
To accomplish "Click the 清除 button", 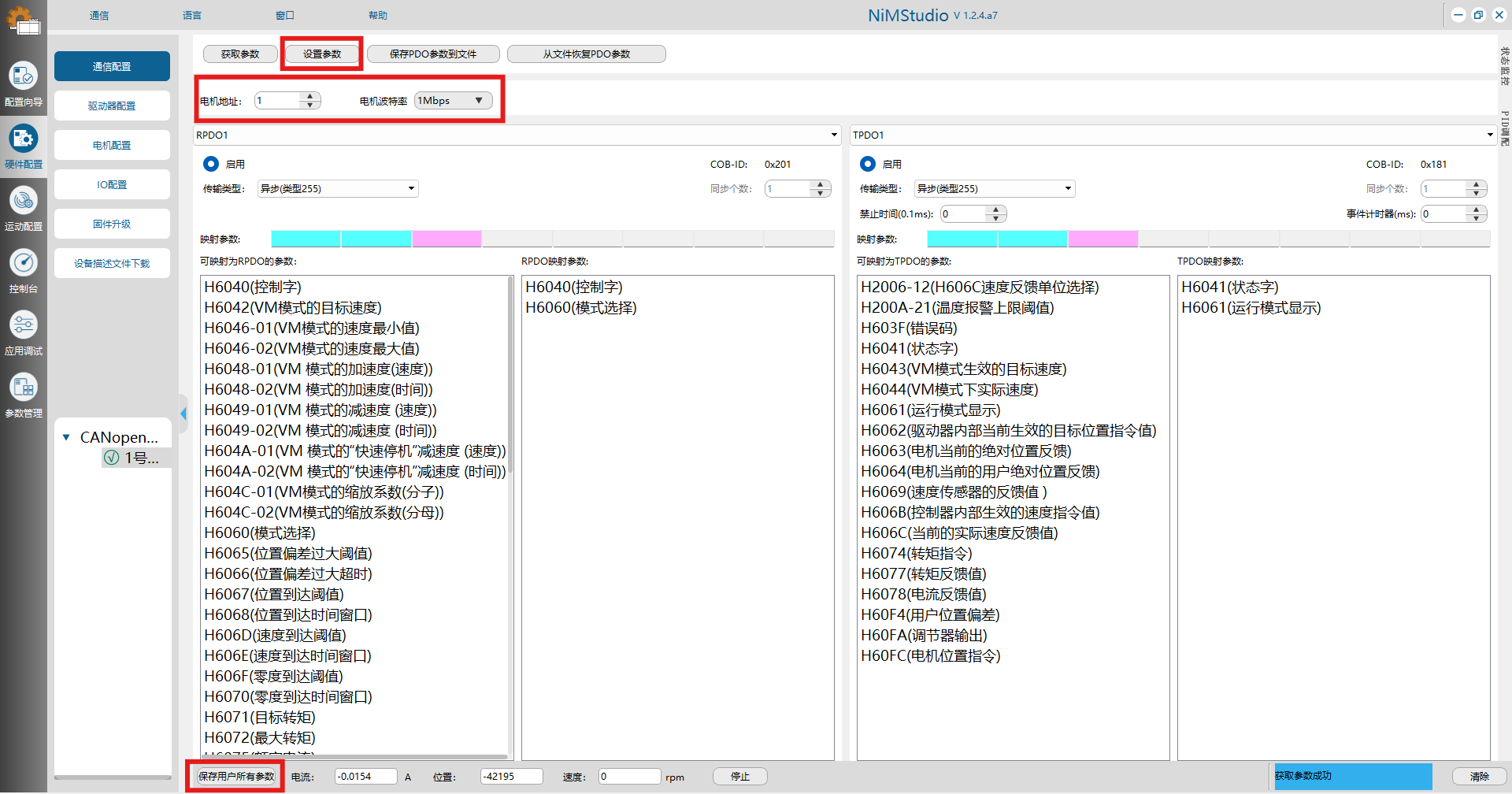I will tap(1480, 777).
